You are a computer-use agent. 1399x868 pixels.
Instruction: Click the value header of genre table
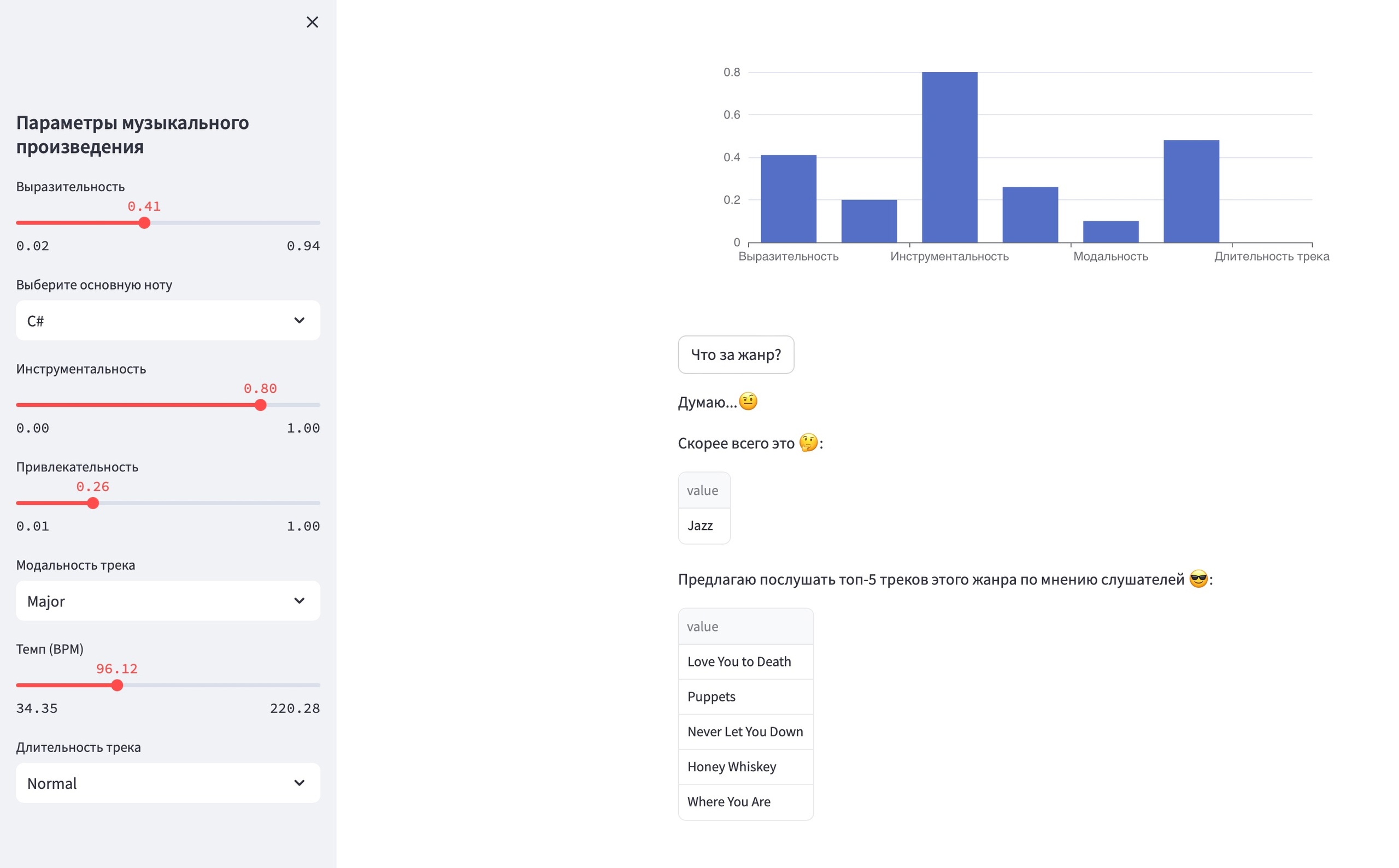point(704,490)
